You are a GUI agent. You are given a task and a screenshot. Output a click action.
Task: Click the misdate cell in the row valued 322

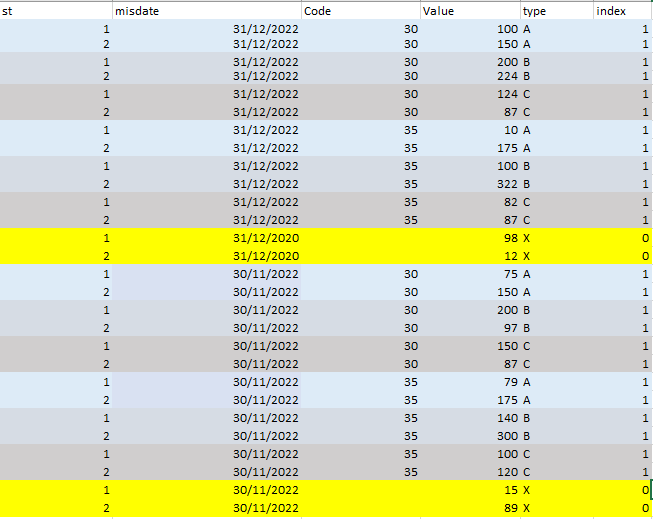click(x=207, y=184)
